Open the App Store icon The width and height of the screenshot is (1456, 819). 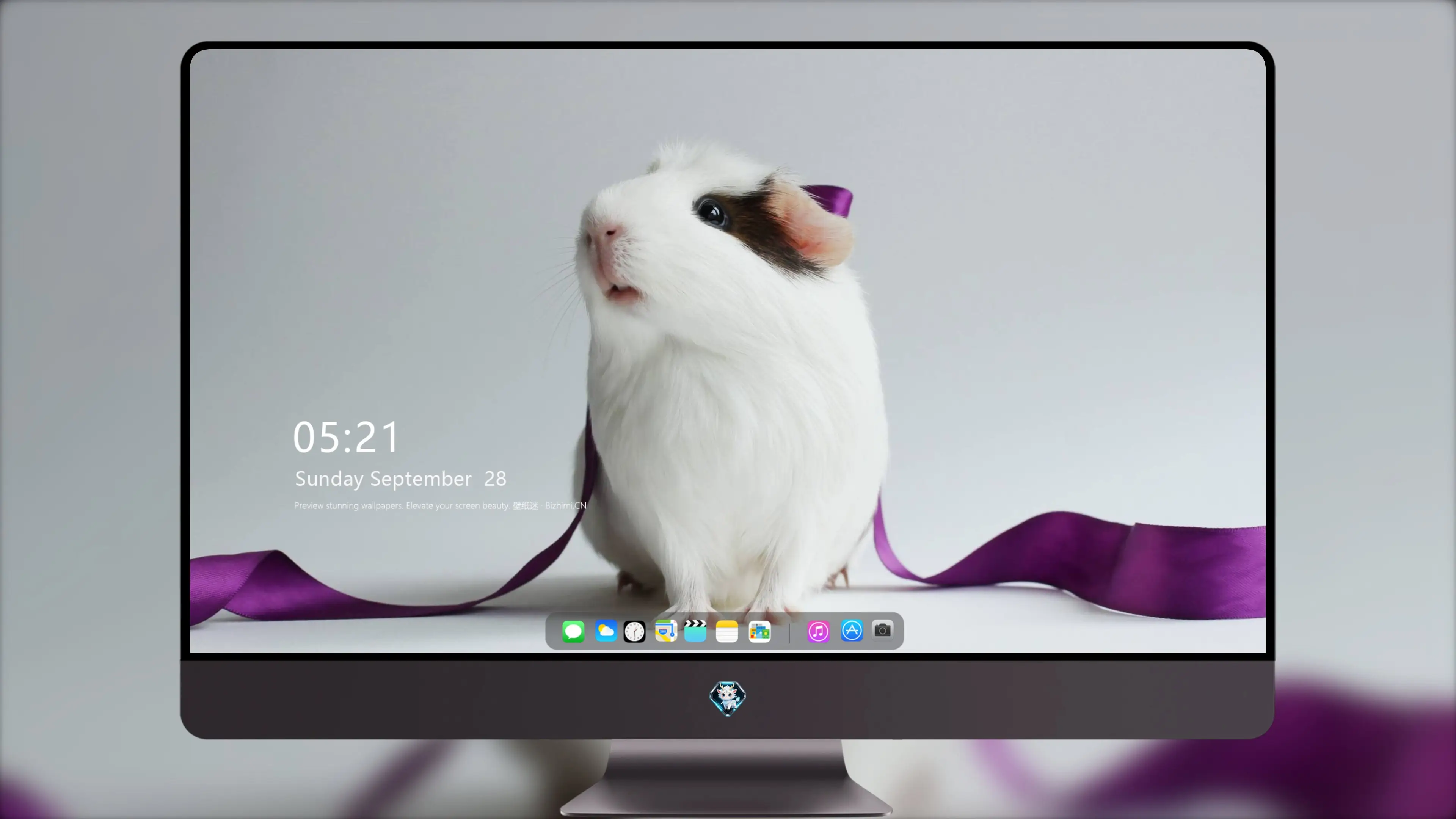click(x=852, y=631)
